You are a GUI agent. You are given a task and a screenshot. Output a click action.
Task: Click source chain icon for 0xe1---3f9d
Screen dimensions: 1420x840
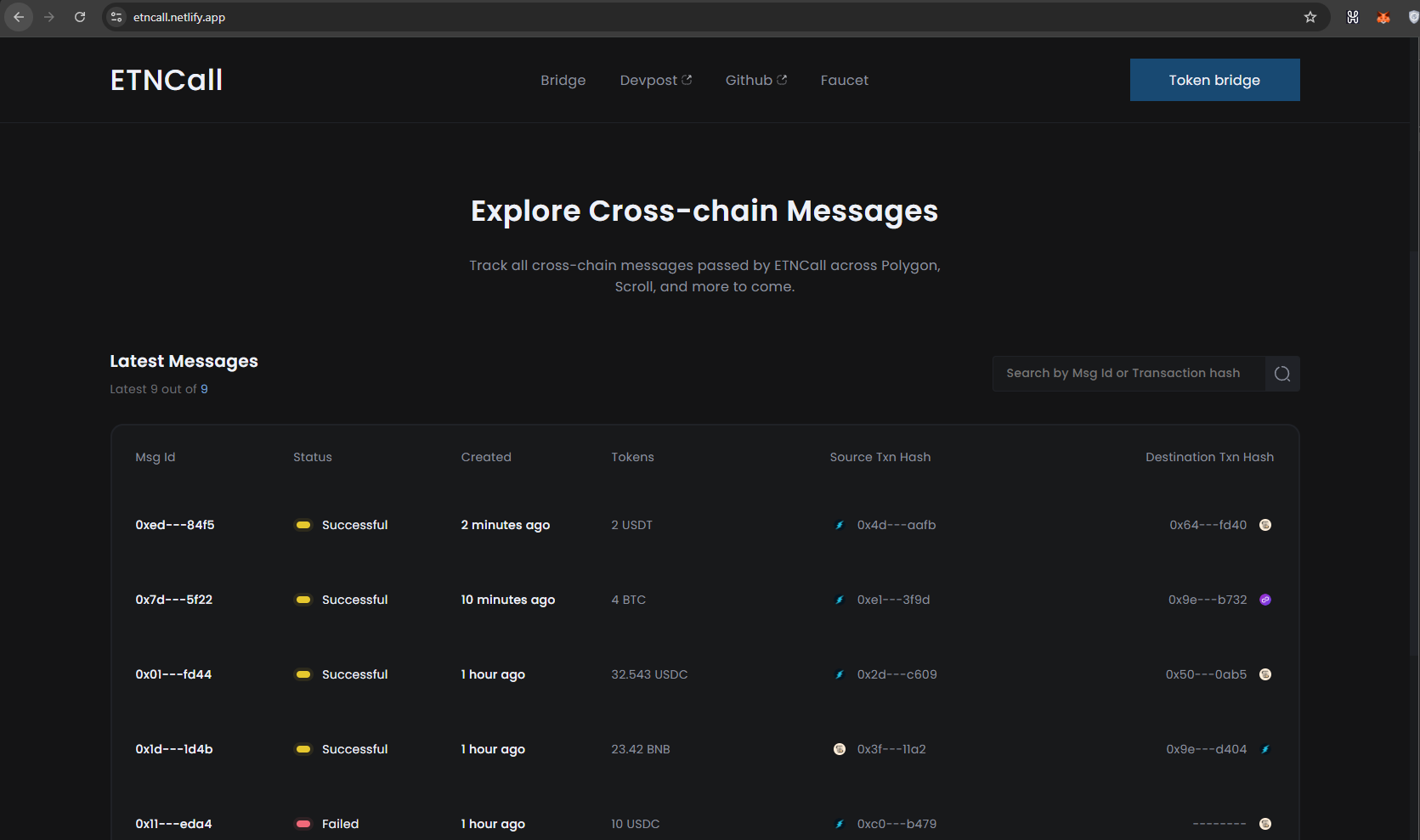coord(840,600)
